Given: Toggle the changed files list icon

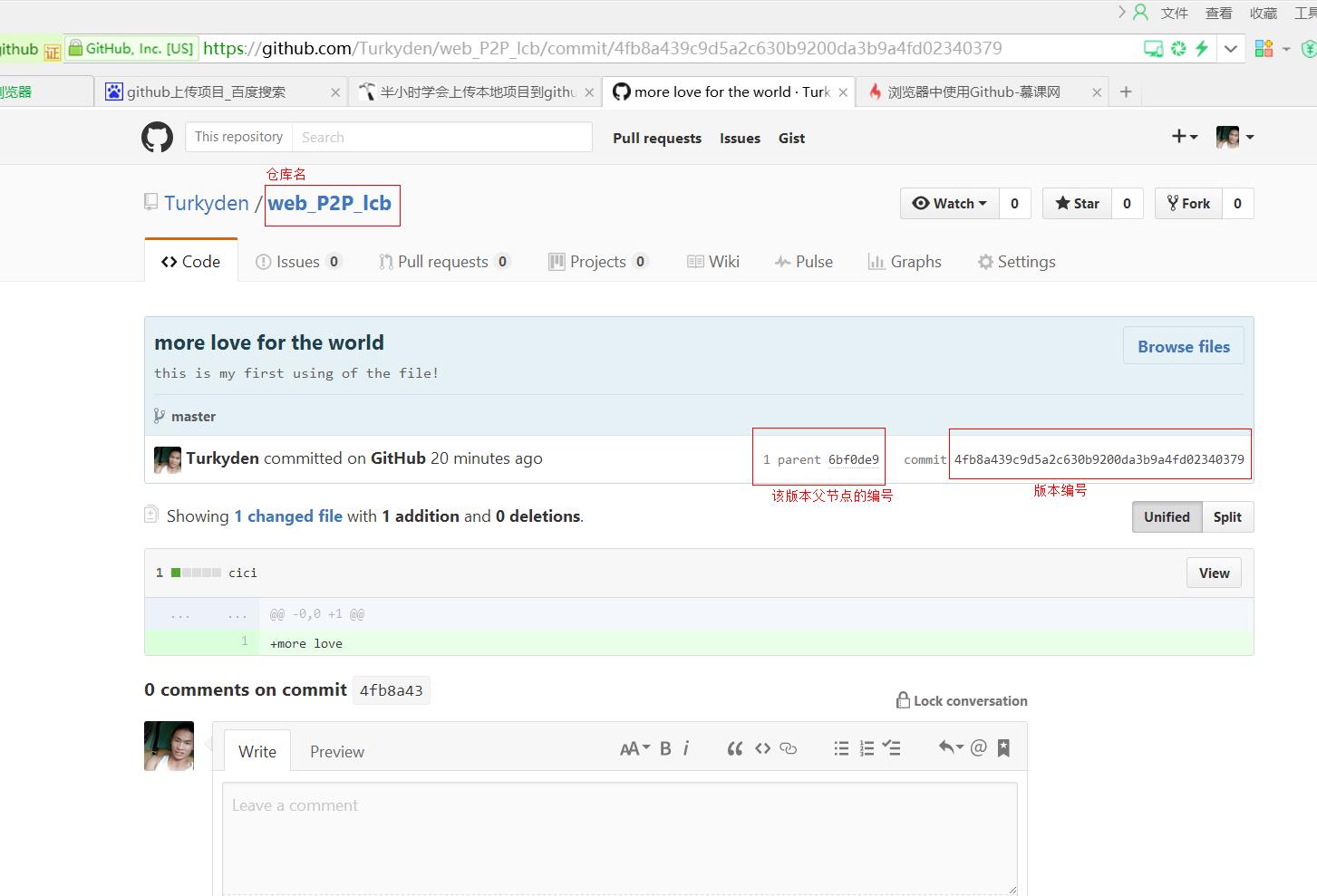Looking at the screenshot, I should [x=151, y=515].
